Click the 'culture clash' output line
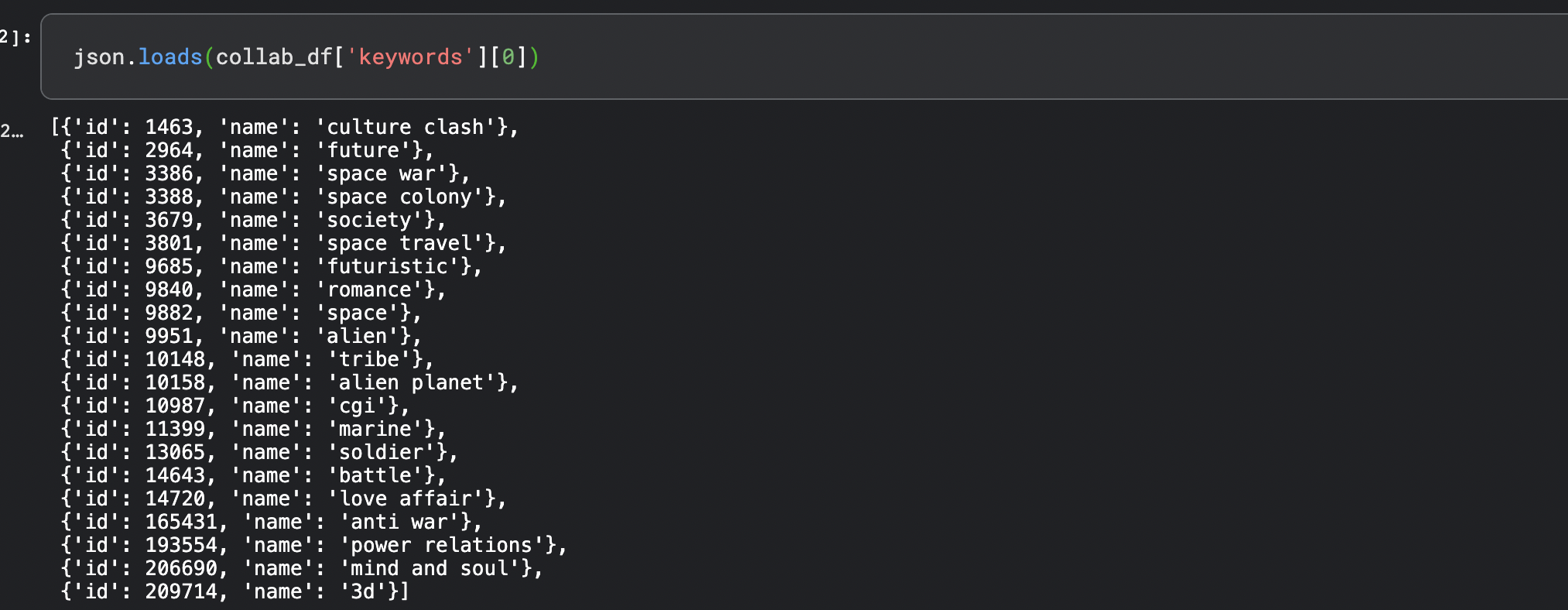 pos(284,127)
